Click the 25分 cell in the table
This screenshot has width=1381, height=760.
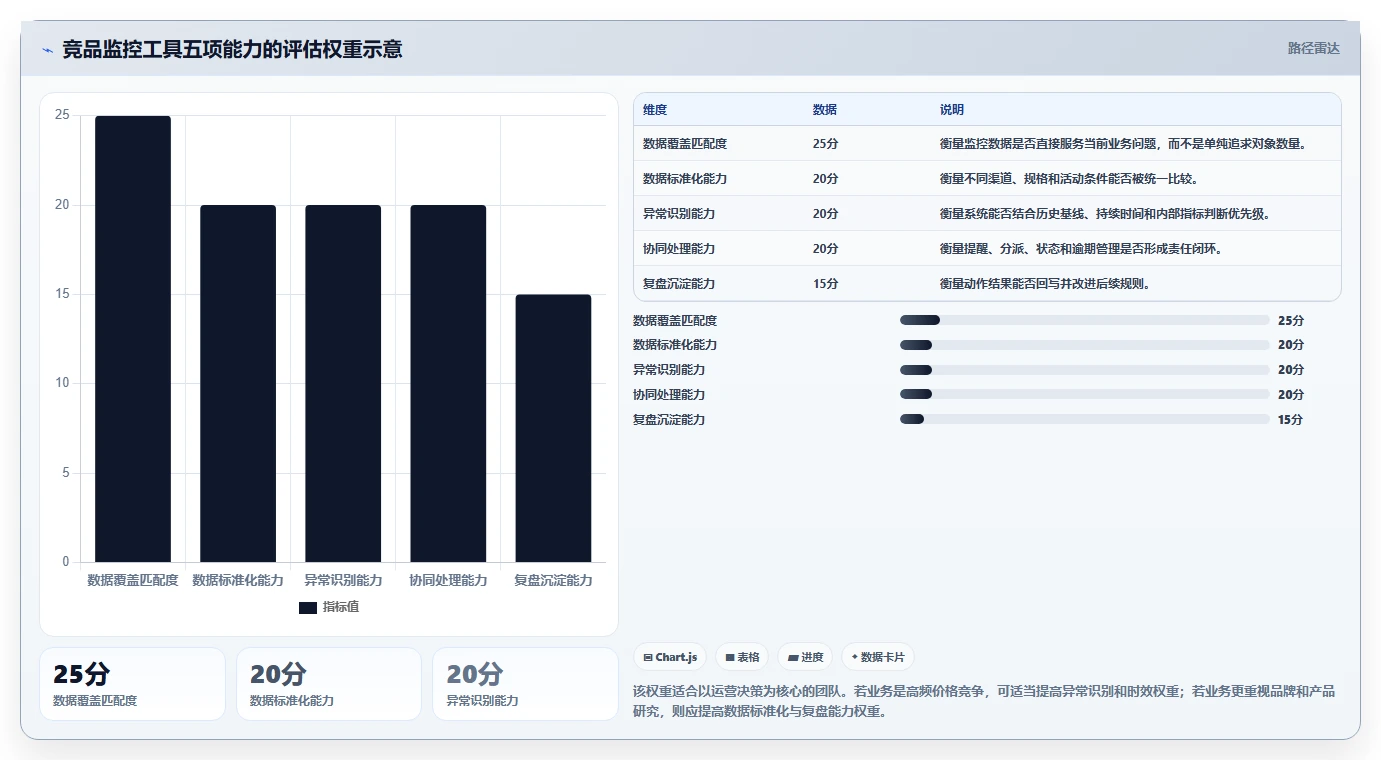[x=825, y=144]
